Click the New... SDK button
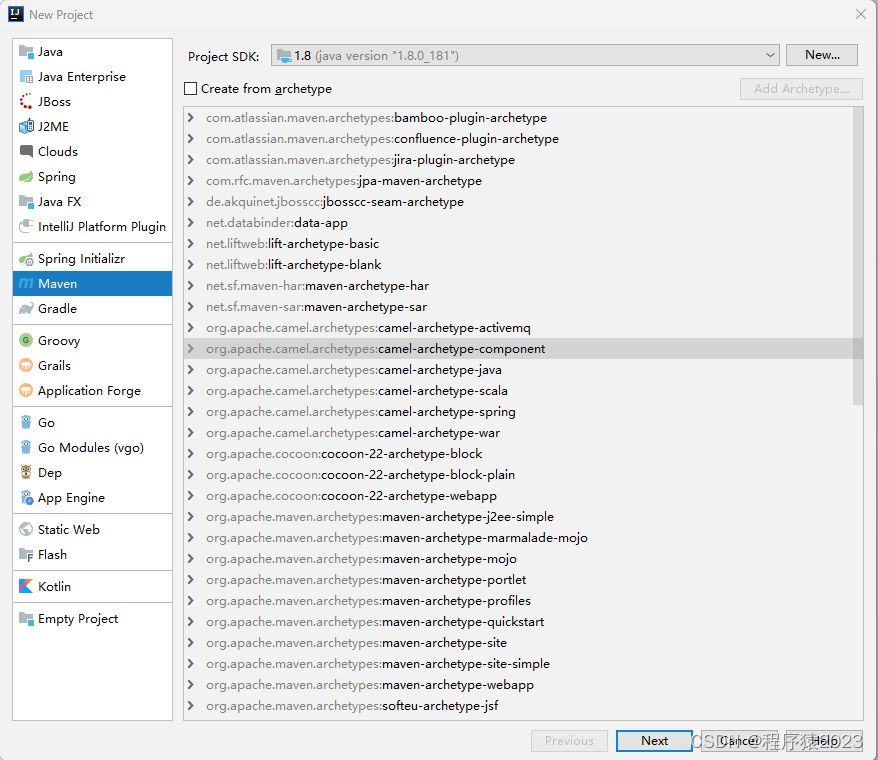This screenshot has width=878, height=760. (x=821, y=55)
